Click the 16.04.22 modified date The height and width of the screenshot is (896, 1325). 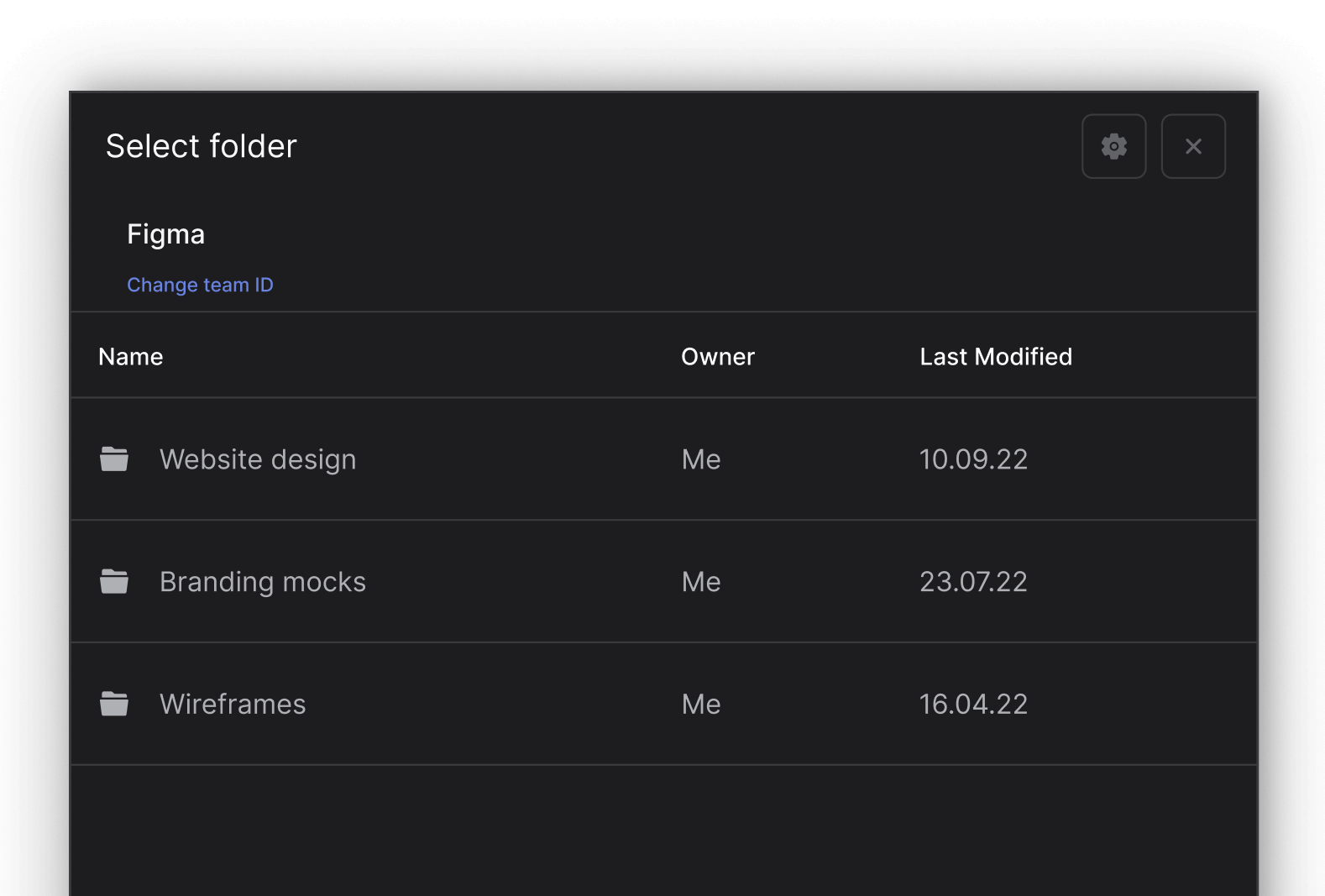[973, 704]
